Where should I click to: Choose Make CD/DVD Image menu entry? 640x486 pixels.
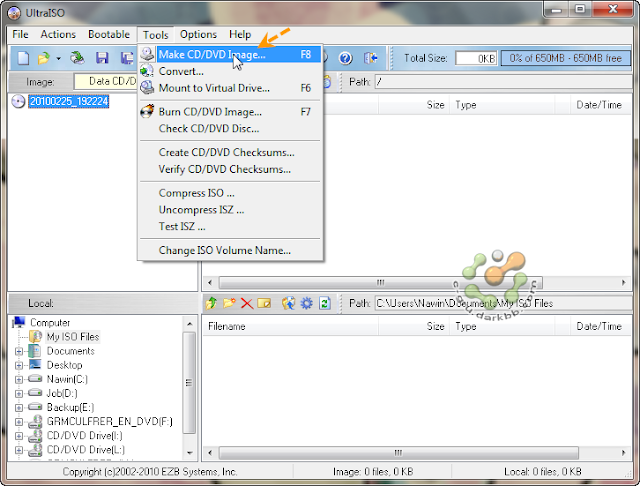point(230,54)
